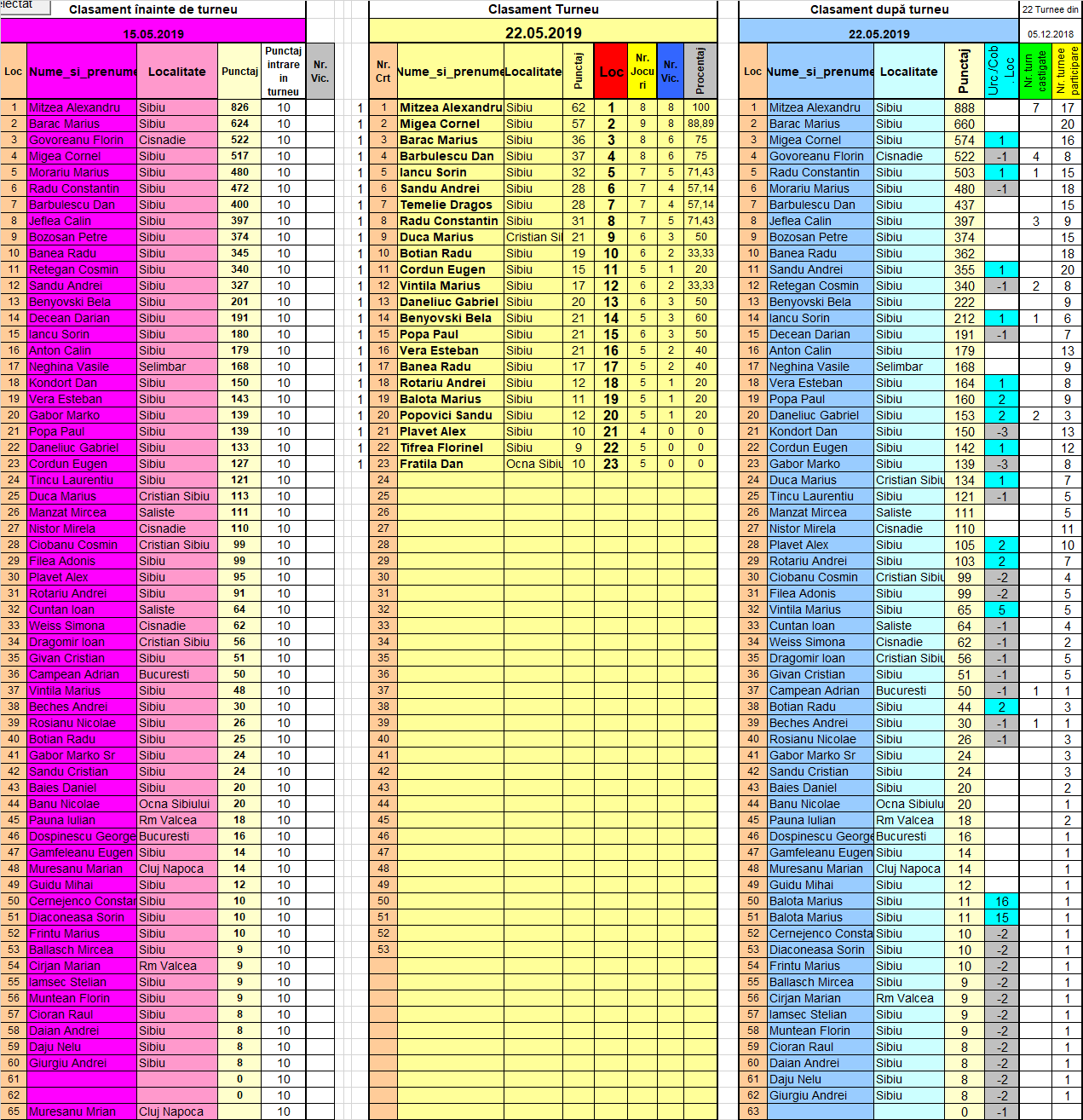Select 'Weiss Simona' in the magenta table
This screenshot has height=1120, width=1083.
coord(81,626)
